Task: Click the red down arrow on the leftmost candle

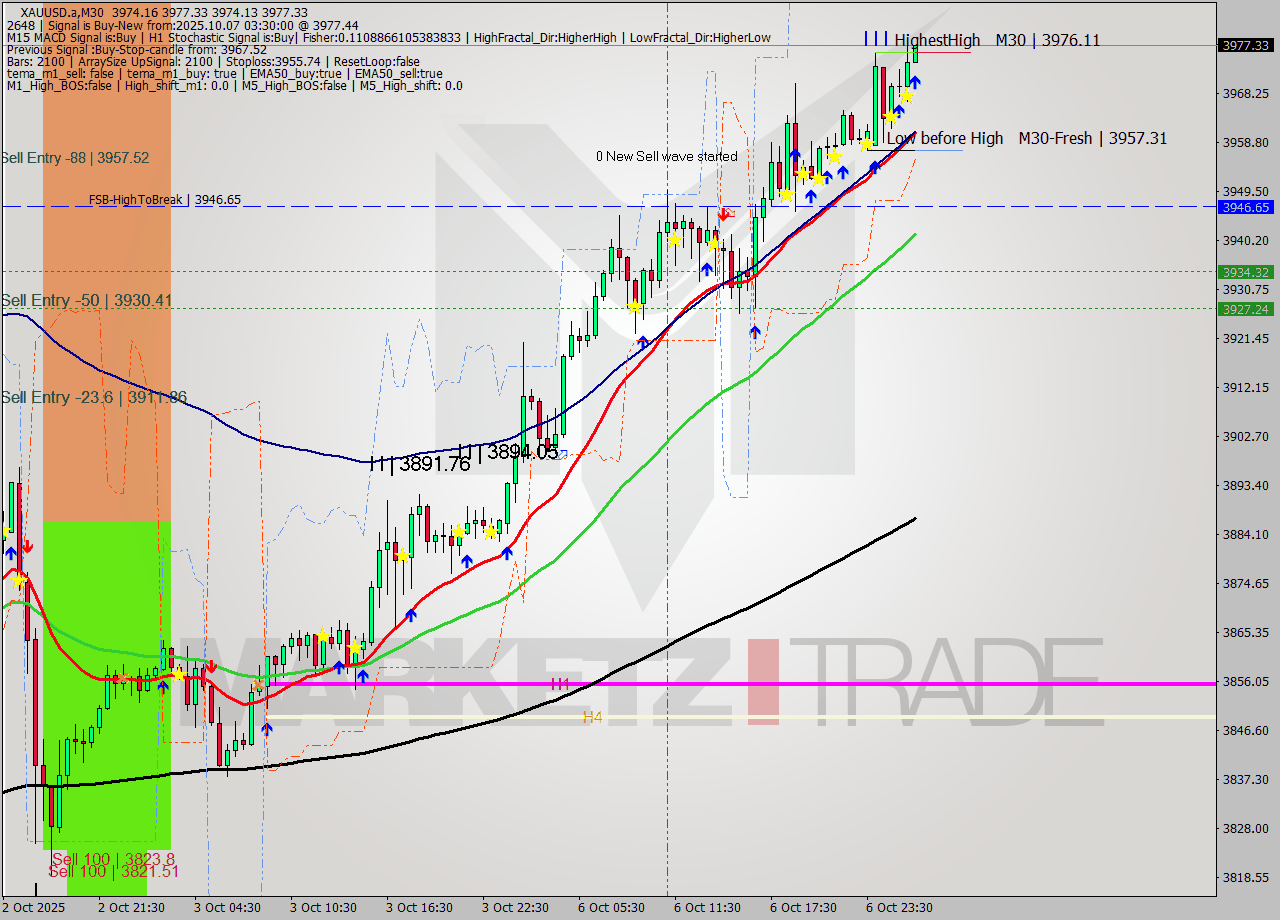Action: (28, 546)
